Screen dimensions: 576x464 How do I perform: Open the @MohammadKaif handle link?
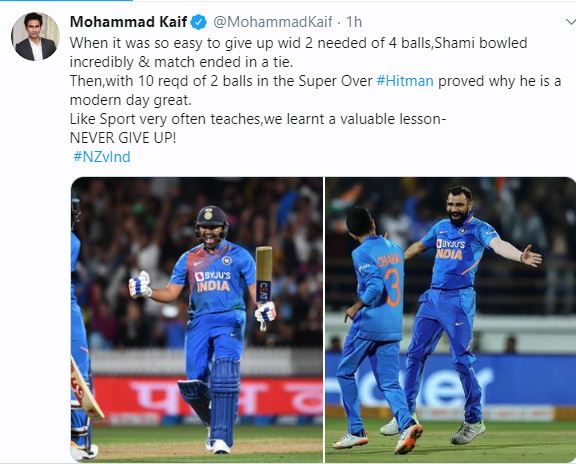[x=273, y=22]
